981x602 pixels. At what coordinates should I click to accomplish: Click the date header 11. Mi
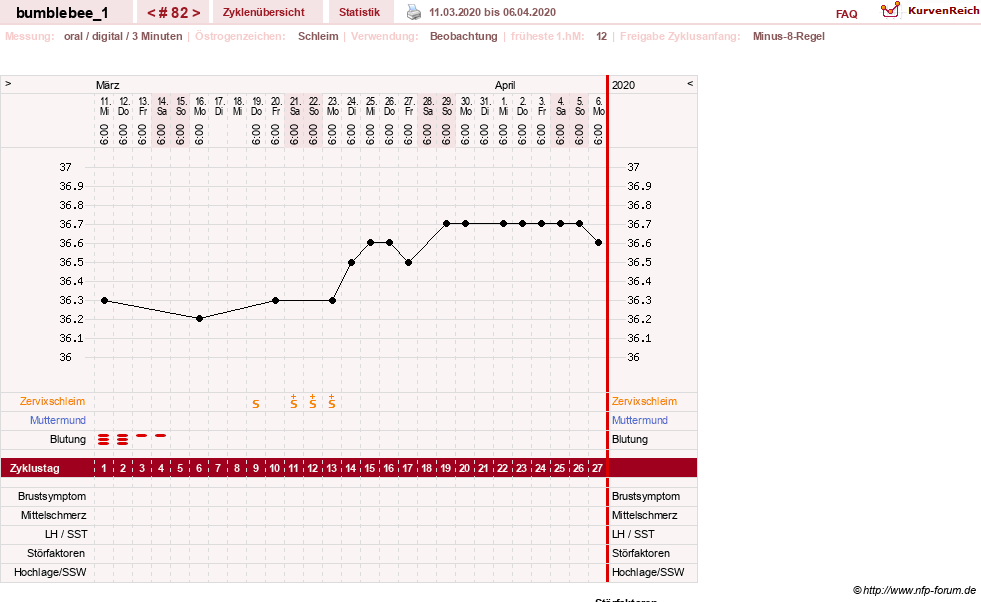[x=104, y=106]
